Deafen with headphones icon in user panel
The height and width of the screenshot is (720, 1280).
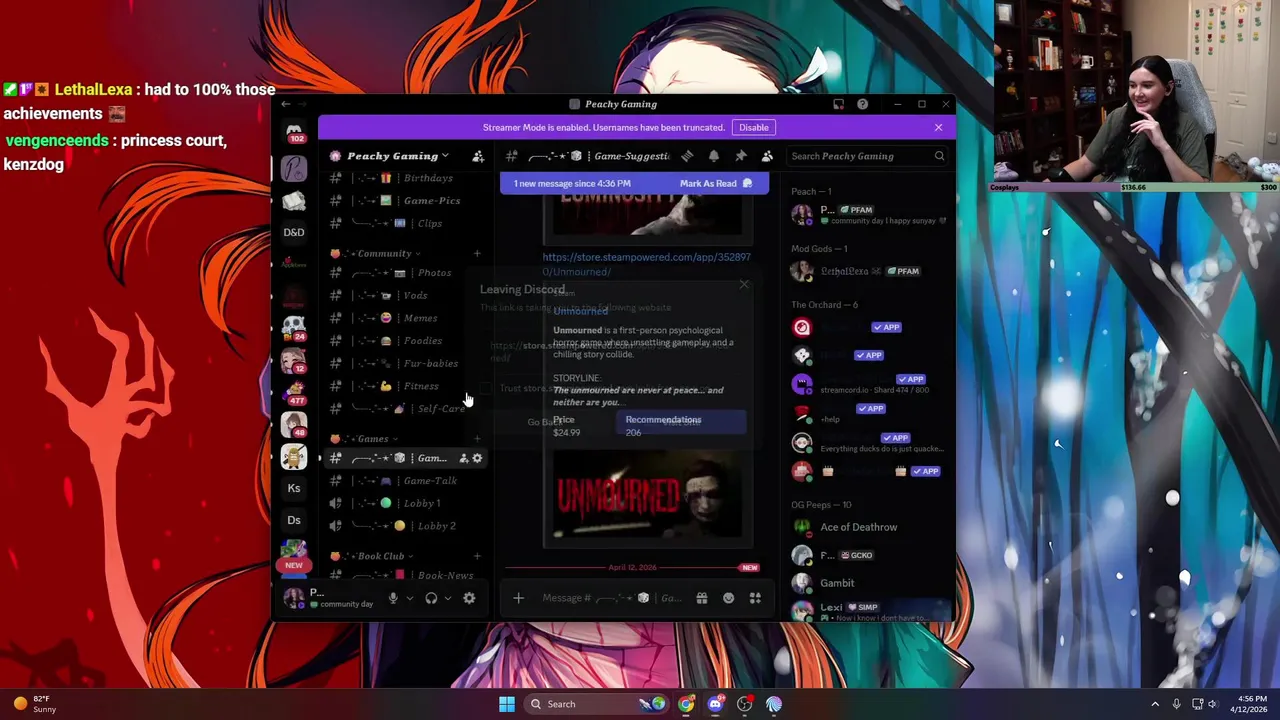[x=431, y=598]
